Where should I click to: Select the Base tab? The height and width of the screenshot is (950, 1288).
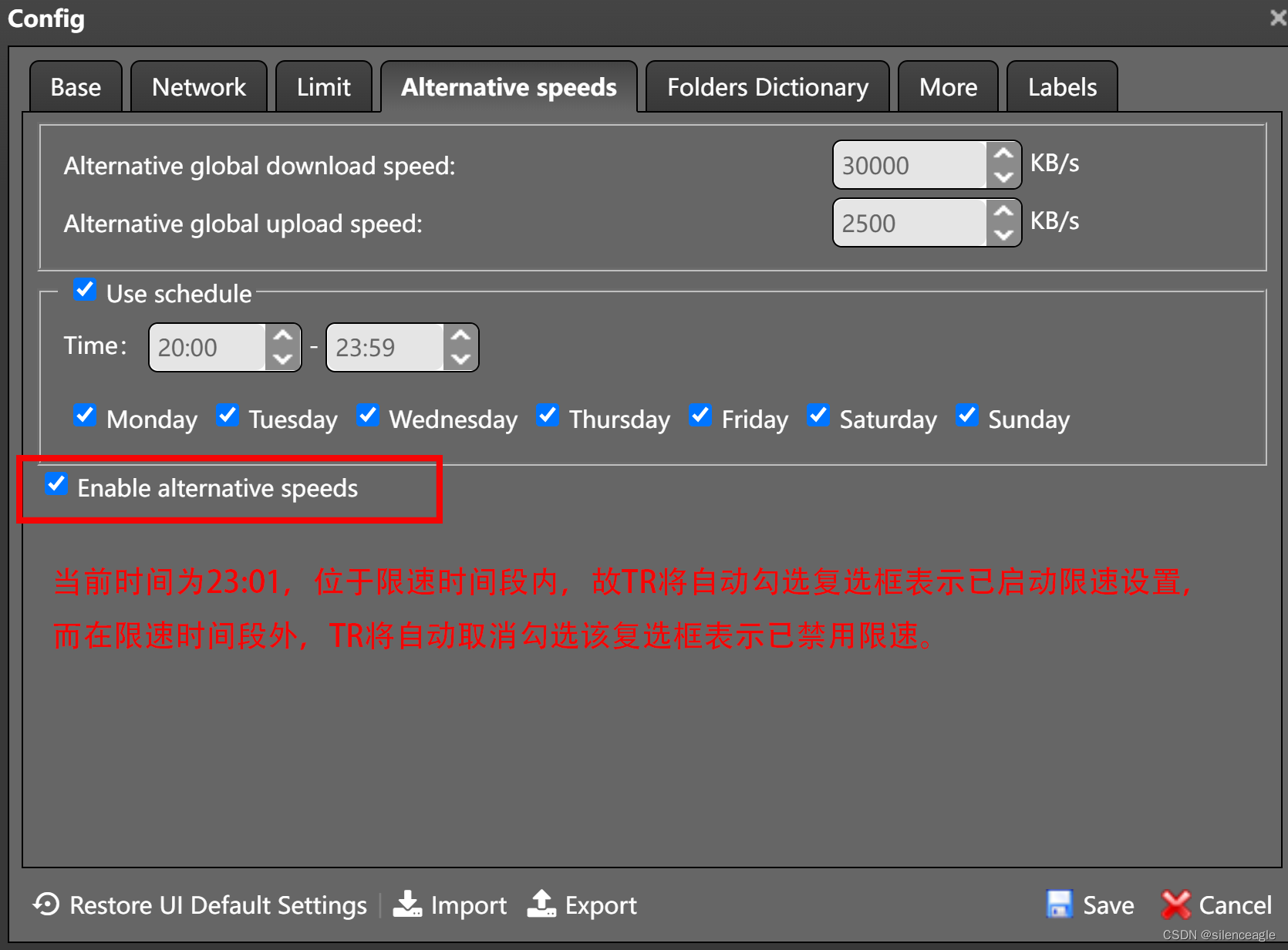[75, 86]
